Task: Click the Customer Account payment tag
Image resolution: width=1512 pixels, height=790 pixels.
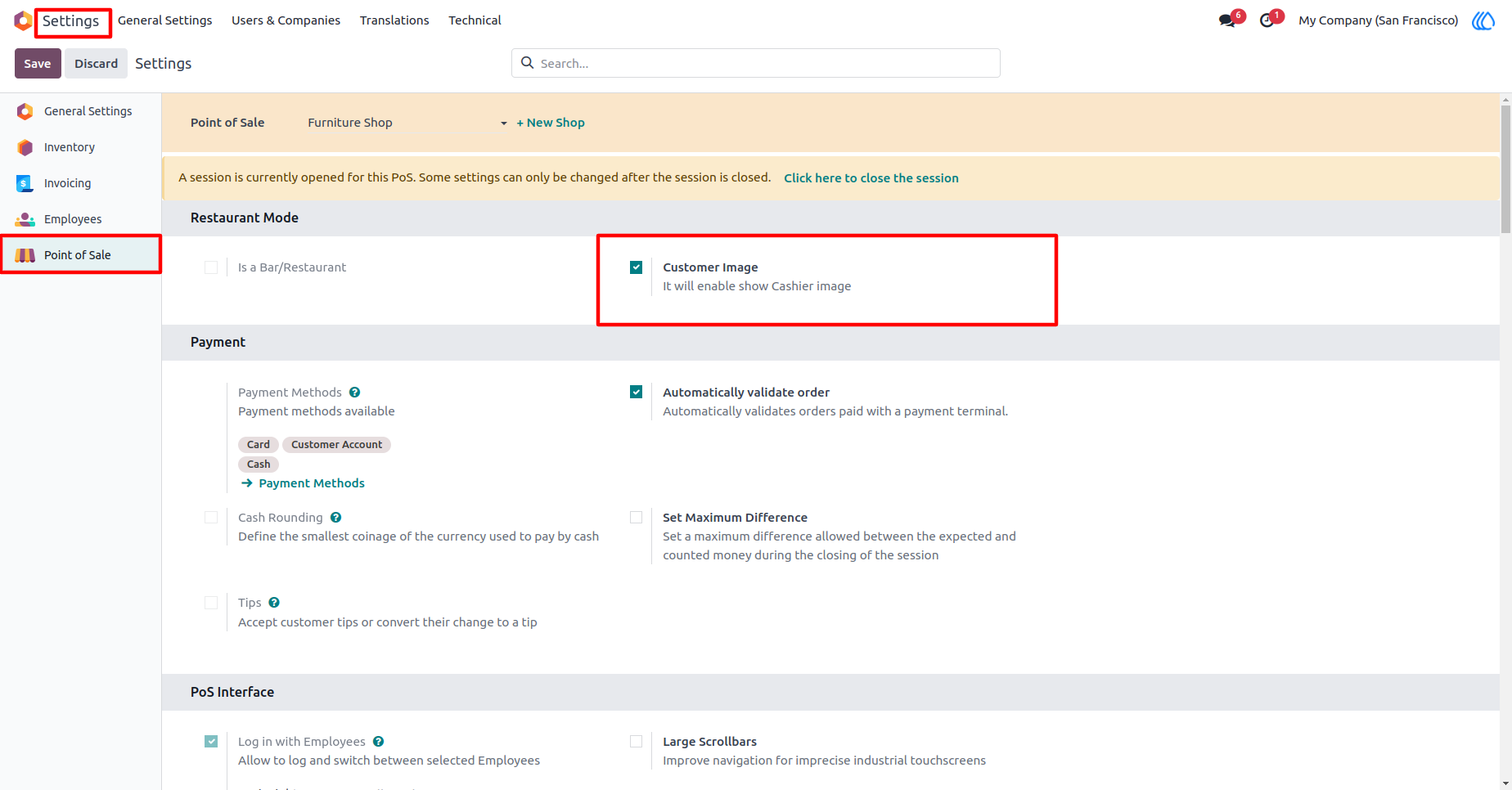Action: pyautogui.click(x=337, y=445)
